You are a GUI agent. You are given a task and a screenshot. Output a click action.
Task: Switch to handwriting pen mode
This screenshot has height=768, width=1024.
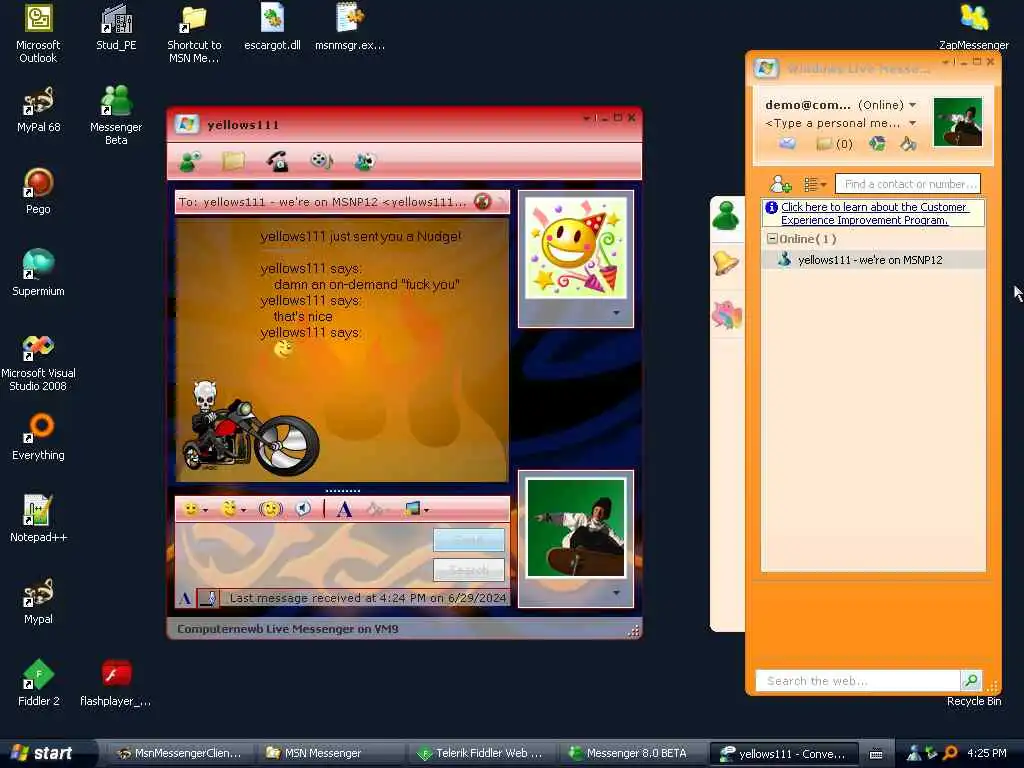(x=208, y=598)
